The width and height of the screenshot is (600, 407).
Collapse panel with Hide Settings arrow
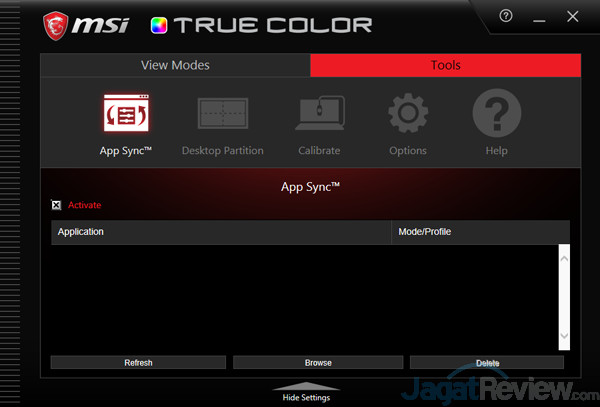[x=306, y=389]
